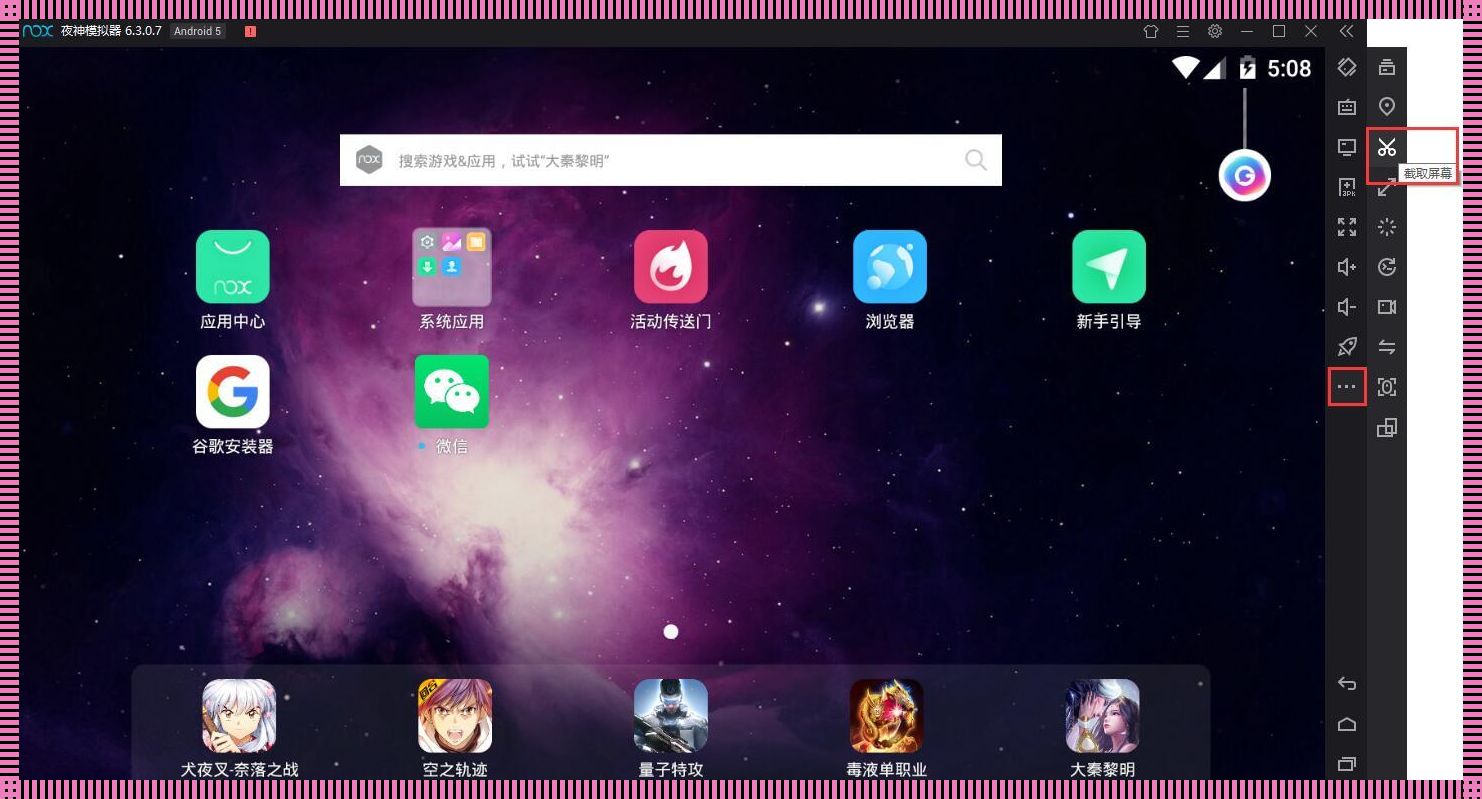Click the 5:08 clock in status bar

[x=1289, y=68]
